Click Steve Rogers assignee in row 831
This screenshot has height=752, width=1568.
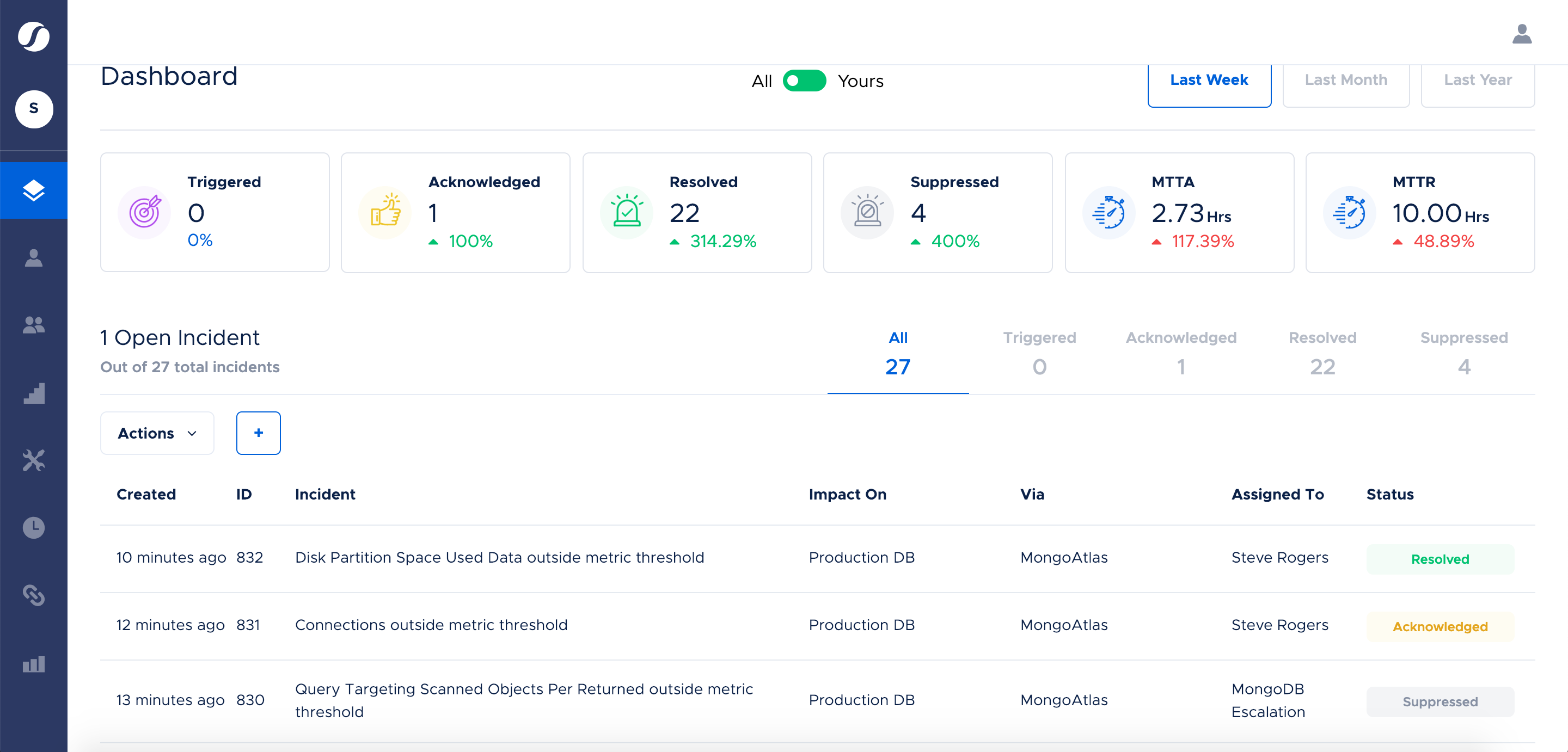coord(1279,625)
